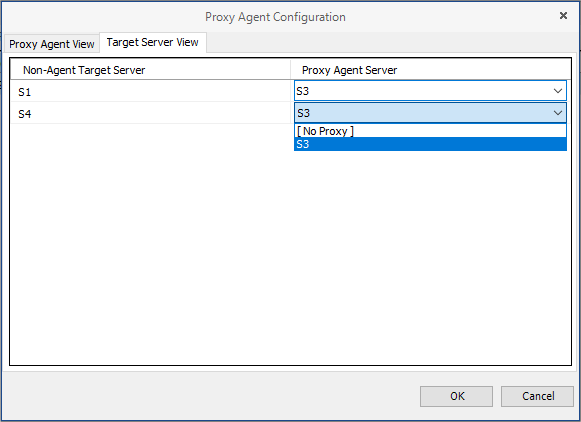Click the S3 combo box value in S1 row
Screen dimensions: 581x422
click(422, 91)
